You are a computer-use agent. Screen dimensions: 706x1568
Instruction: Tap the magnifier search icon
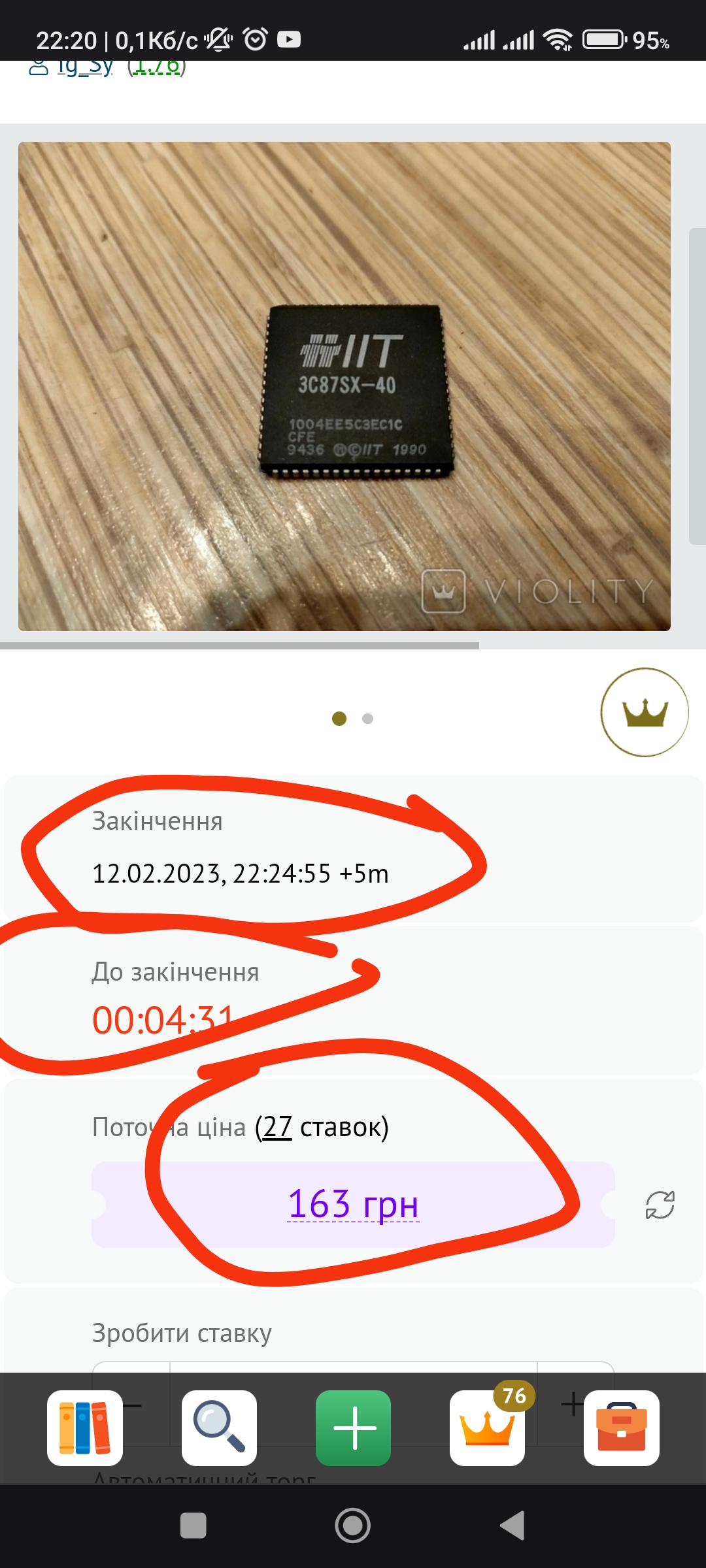(219, 1428)
